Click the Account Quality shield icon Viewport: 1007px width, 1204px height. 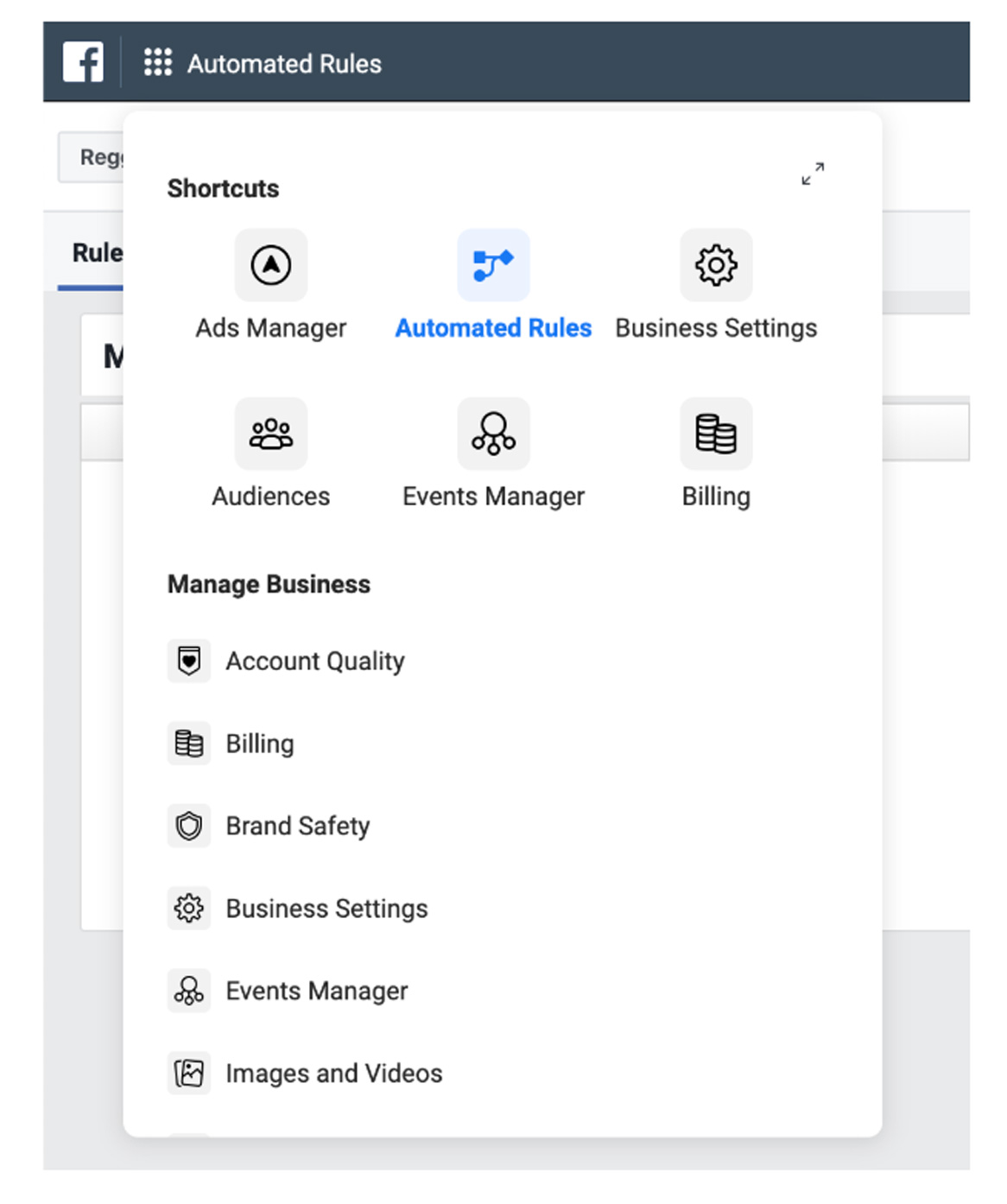(x=189, y=660)
